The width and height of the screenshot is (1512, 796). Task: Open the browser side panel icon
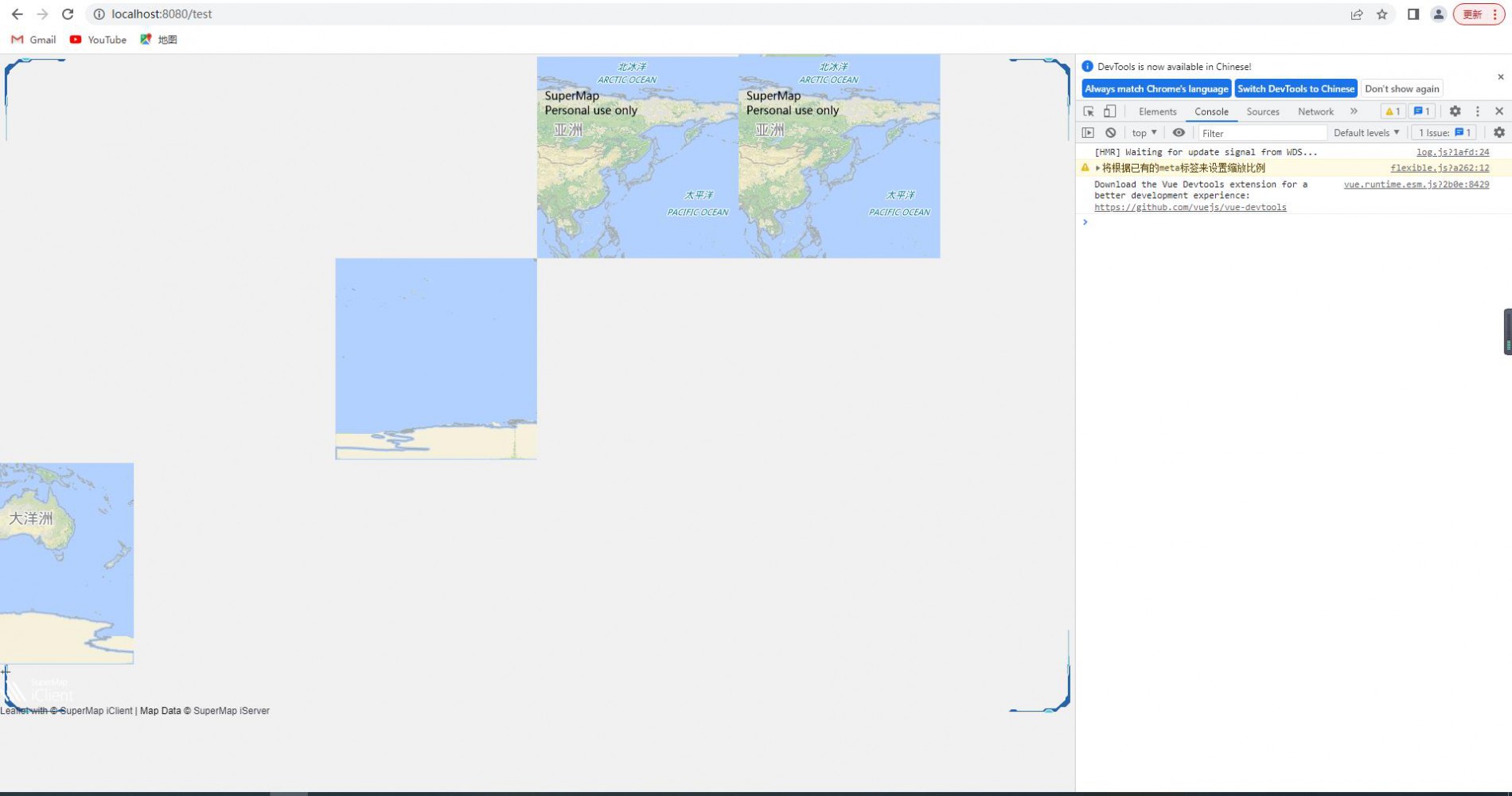(x=1413, y=14)
